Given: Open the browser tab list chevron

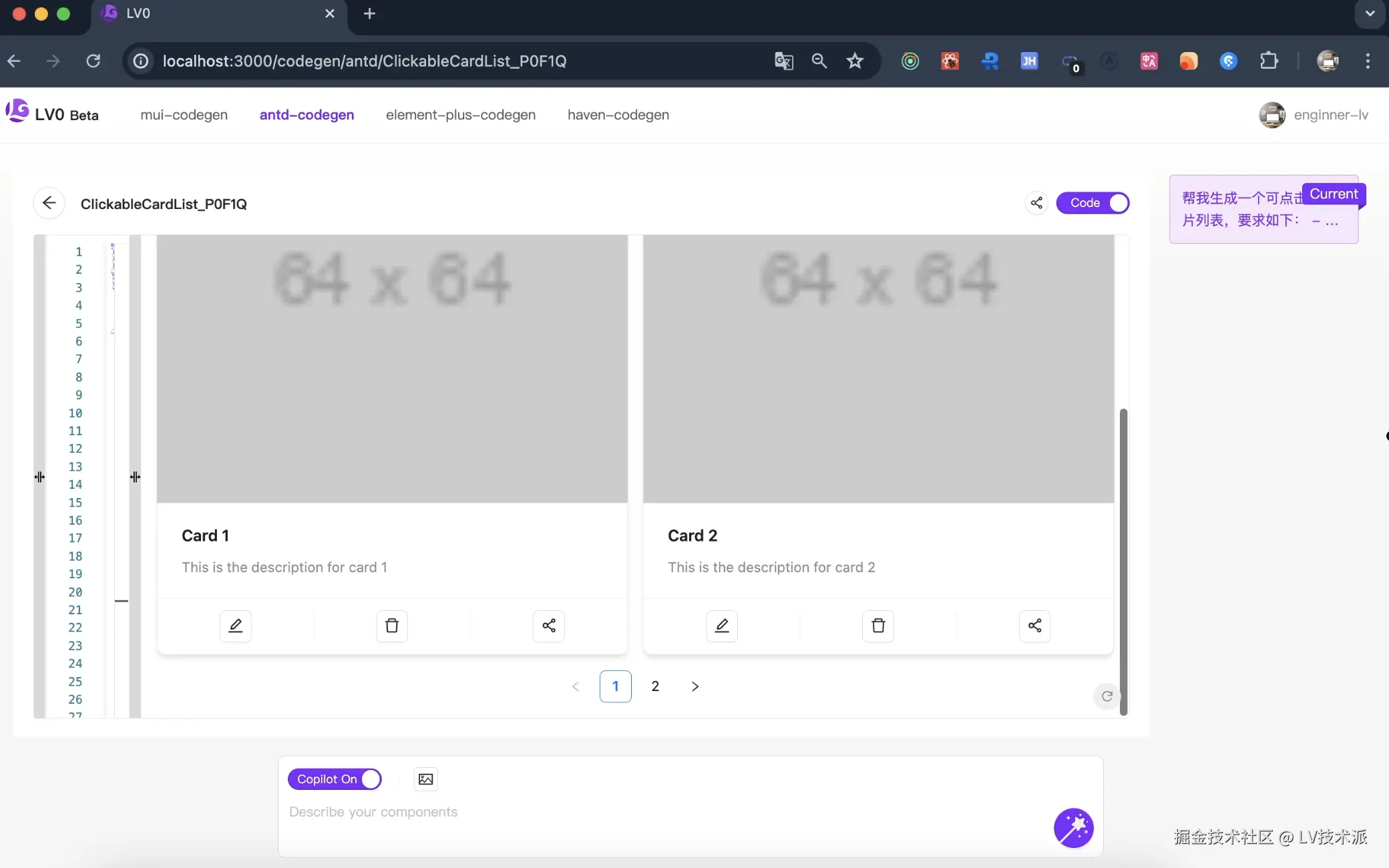Looking at the screenshot, I should 1370,13.
